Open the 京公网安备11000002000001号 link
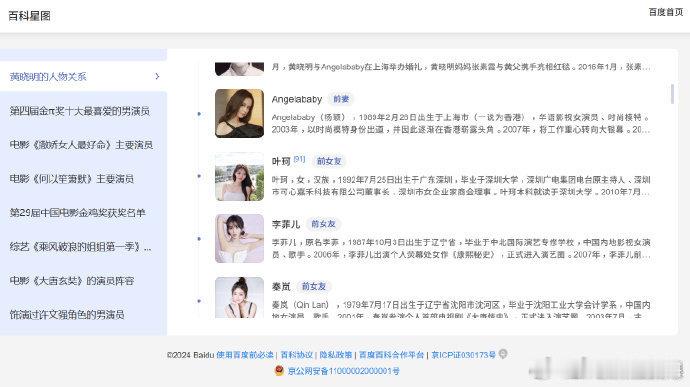Viewport: 690px width, 387px height. pos(344,371)
